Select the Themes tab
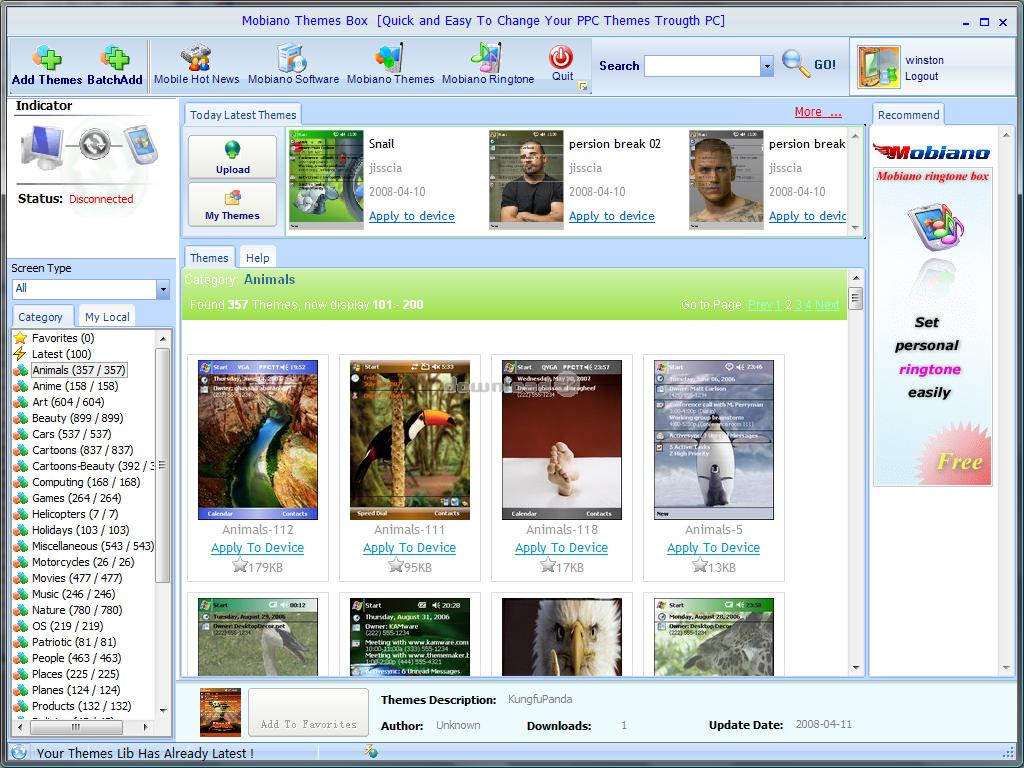Viewport: 1024px width, 768px height. coord(209,257)
